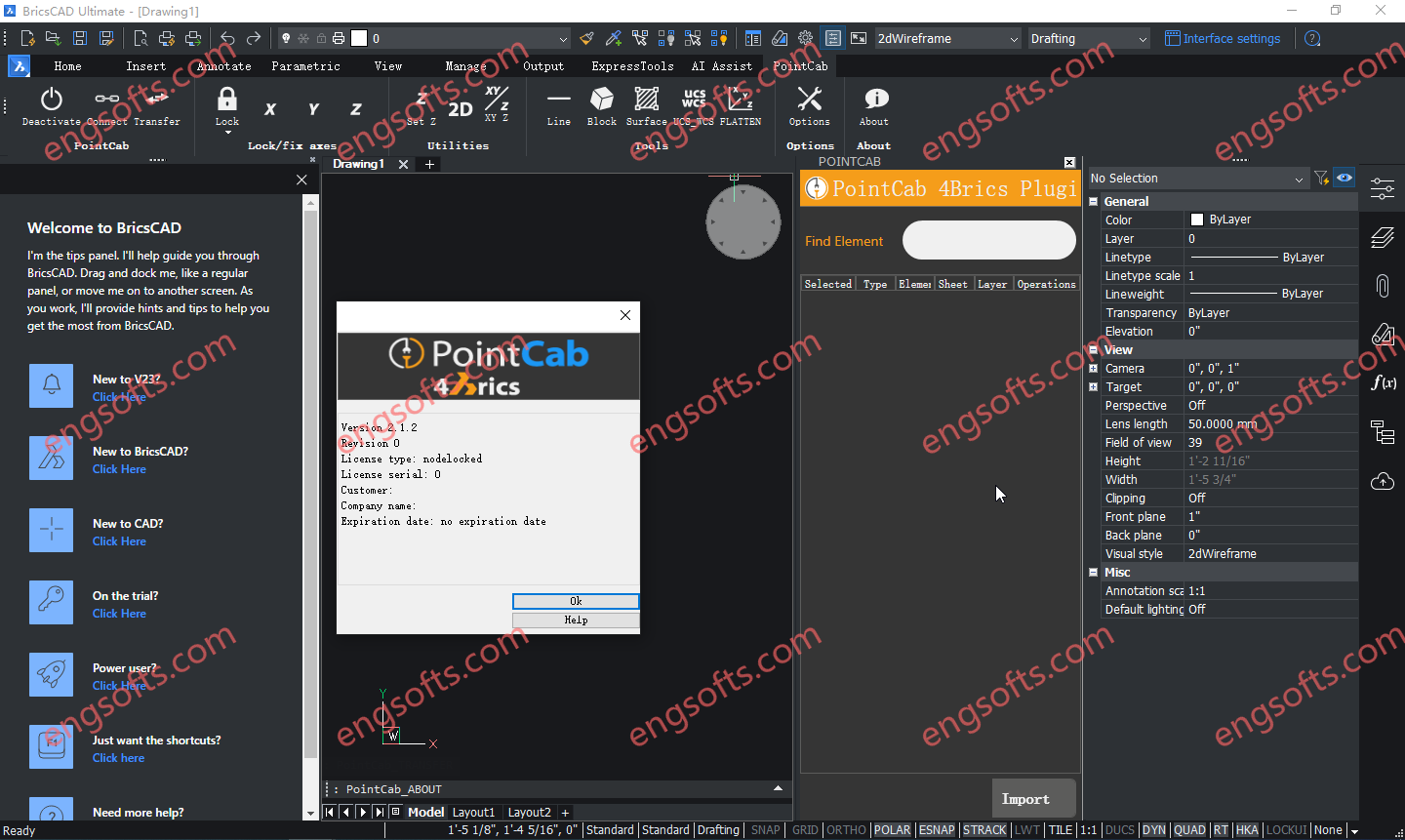The height and width of the screenshot is (840, 1405).
Task: Open the Insert ribbon tab
Action: click(145, 66)
